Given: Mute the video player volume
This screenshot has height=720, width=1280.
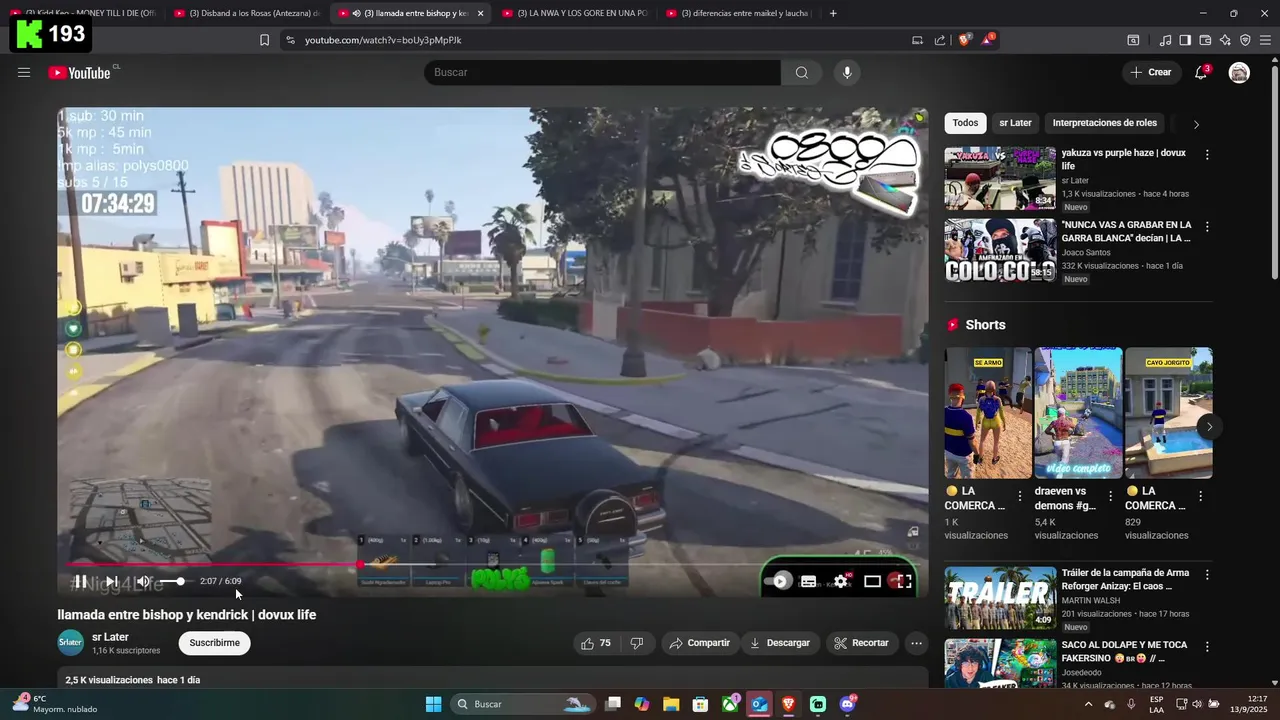Looking at the screenshot, I should coord(143,581).
